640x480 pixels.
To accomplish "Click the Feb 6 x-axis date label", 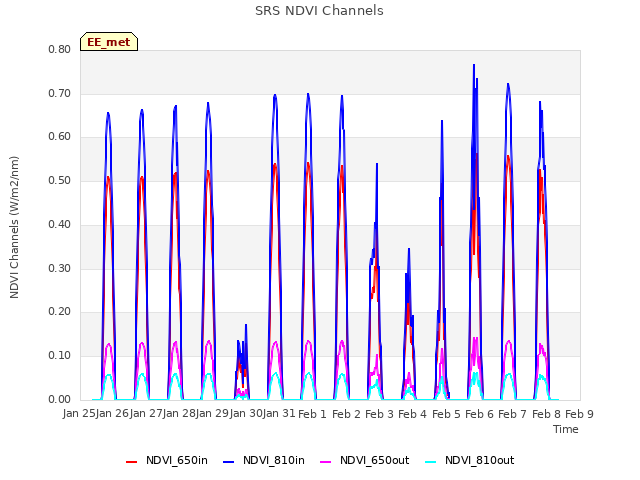I will 479,414.
